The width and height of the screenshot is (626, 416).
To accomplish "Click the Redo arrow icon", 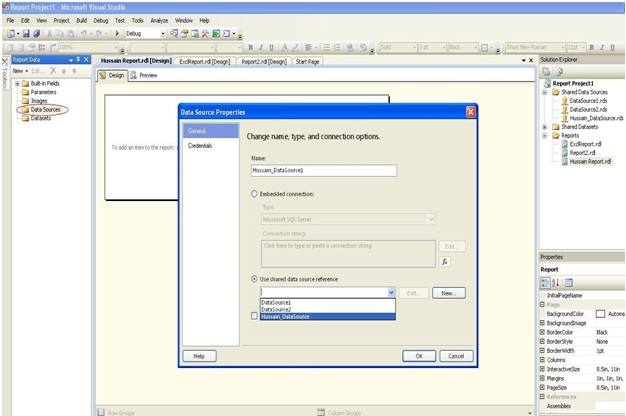I will click(99, 34).
